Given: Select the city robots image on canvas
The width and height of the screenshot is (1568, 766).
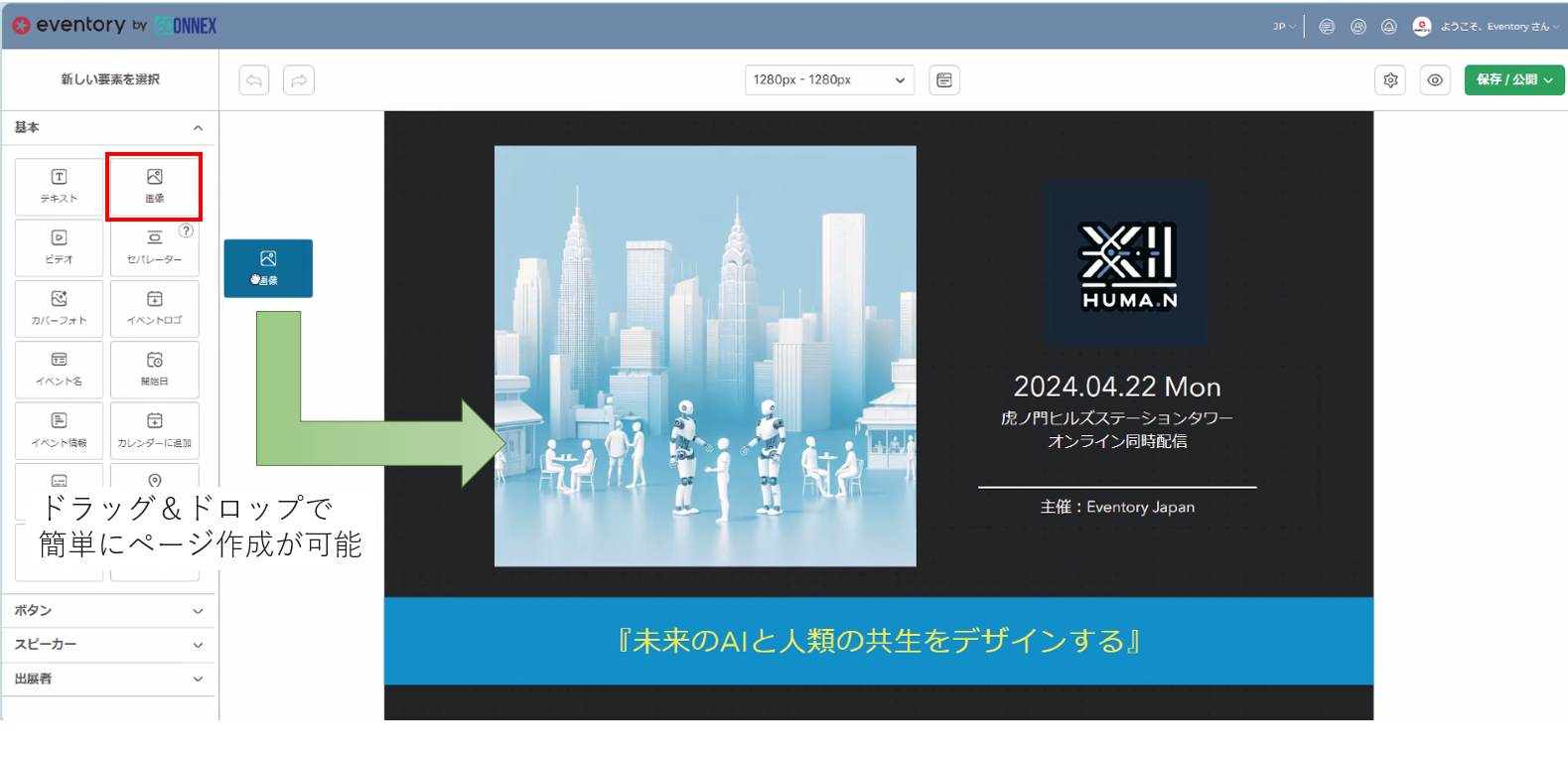Looking at the screenshot, I should [705, 356].
